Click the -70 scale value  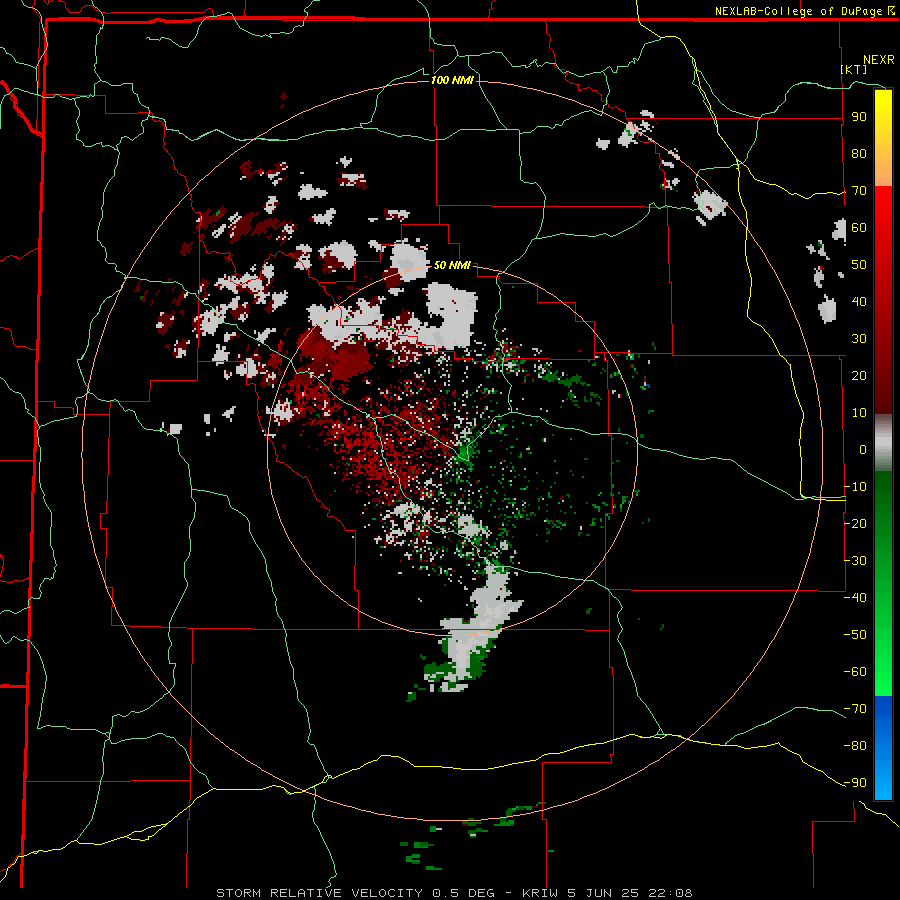(855, 709)
